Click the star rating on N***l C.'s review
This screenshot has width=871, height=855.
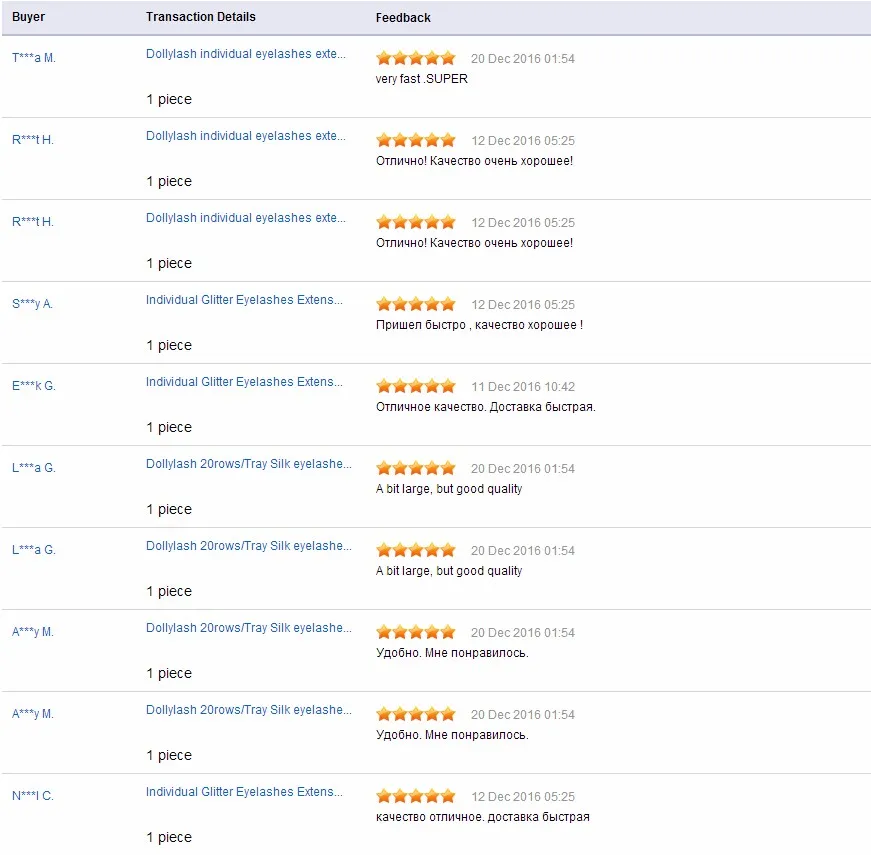click(416, 796)
